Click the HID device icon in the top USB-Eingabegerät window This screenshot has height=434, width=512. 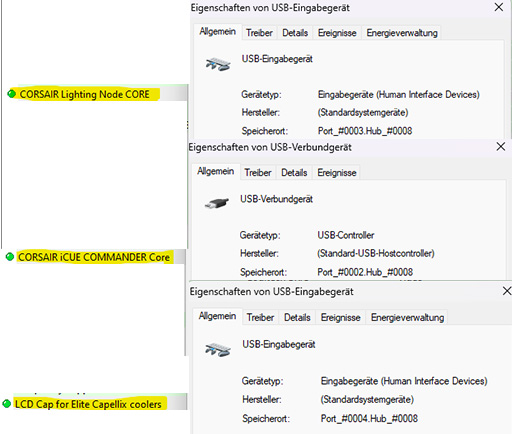[x=218, y=64]
